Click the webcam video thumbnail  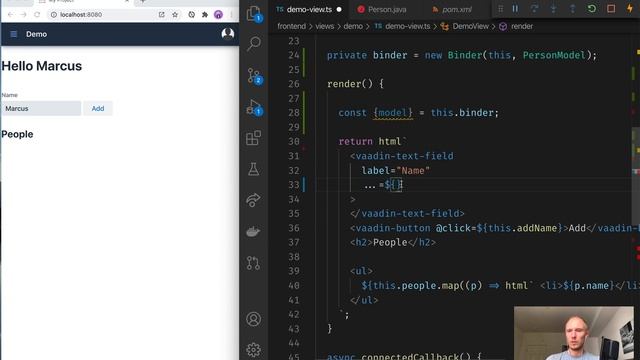click(x=574, y=333)
